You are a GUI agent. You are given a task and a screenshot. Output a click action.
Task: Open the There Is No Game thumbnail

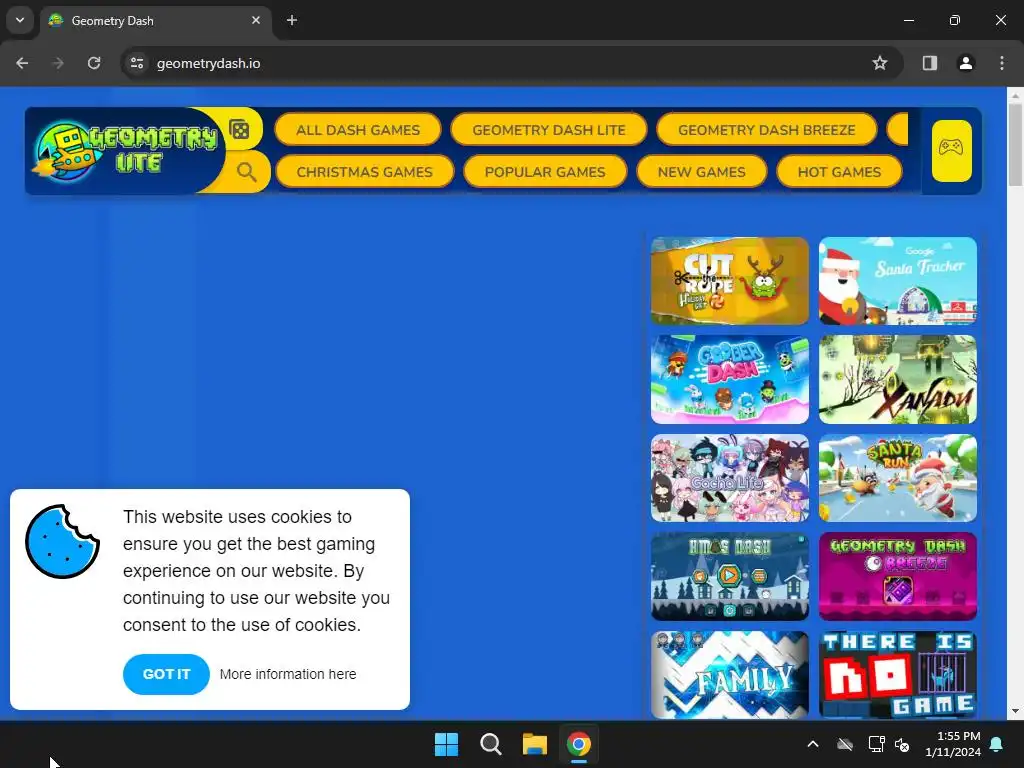(898, 675)
